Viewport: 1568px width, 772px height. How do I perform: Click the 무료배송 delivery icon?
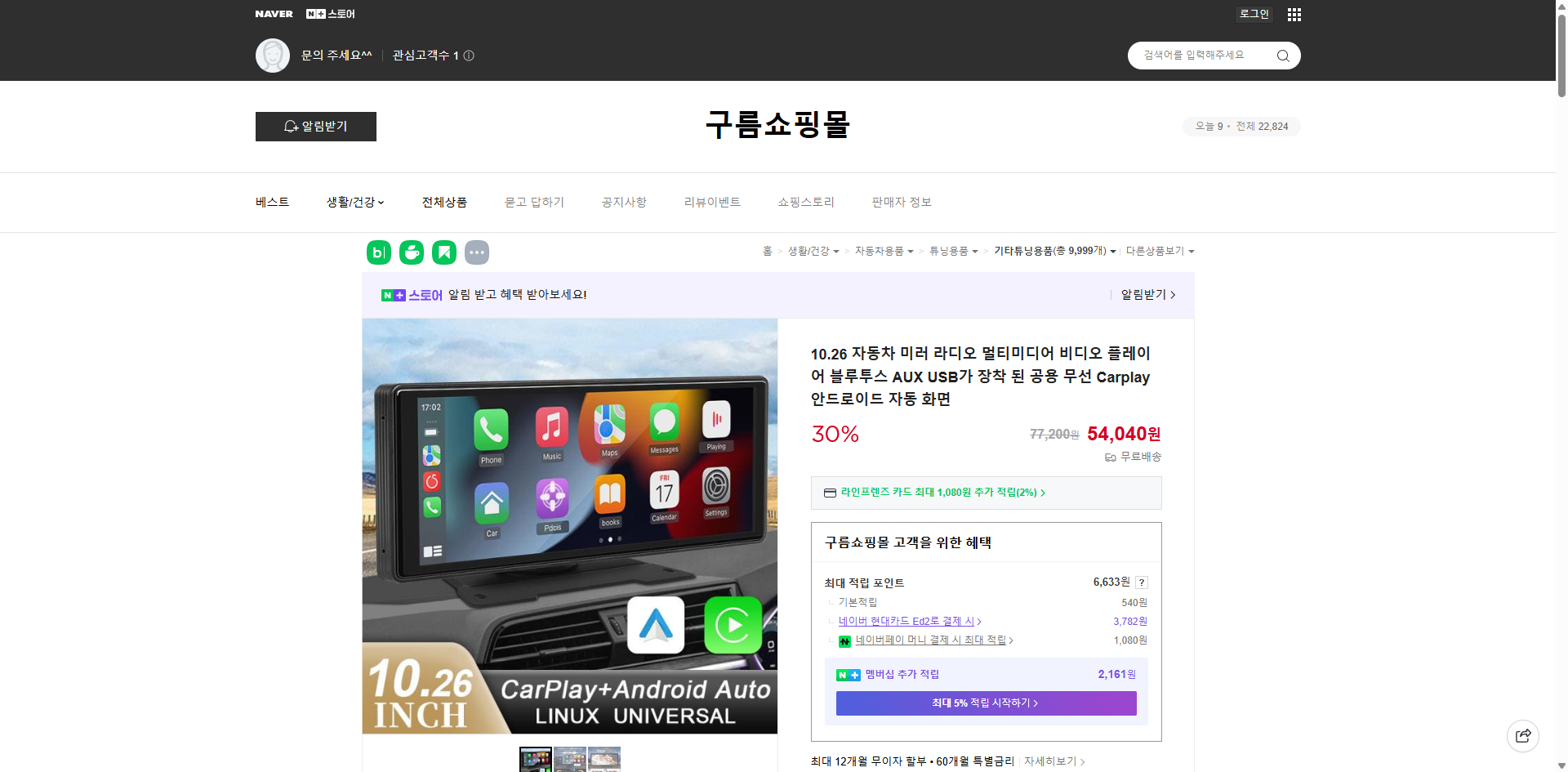(x=1110, y=457)
